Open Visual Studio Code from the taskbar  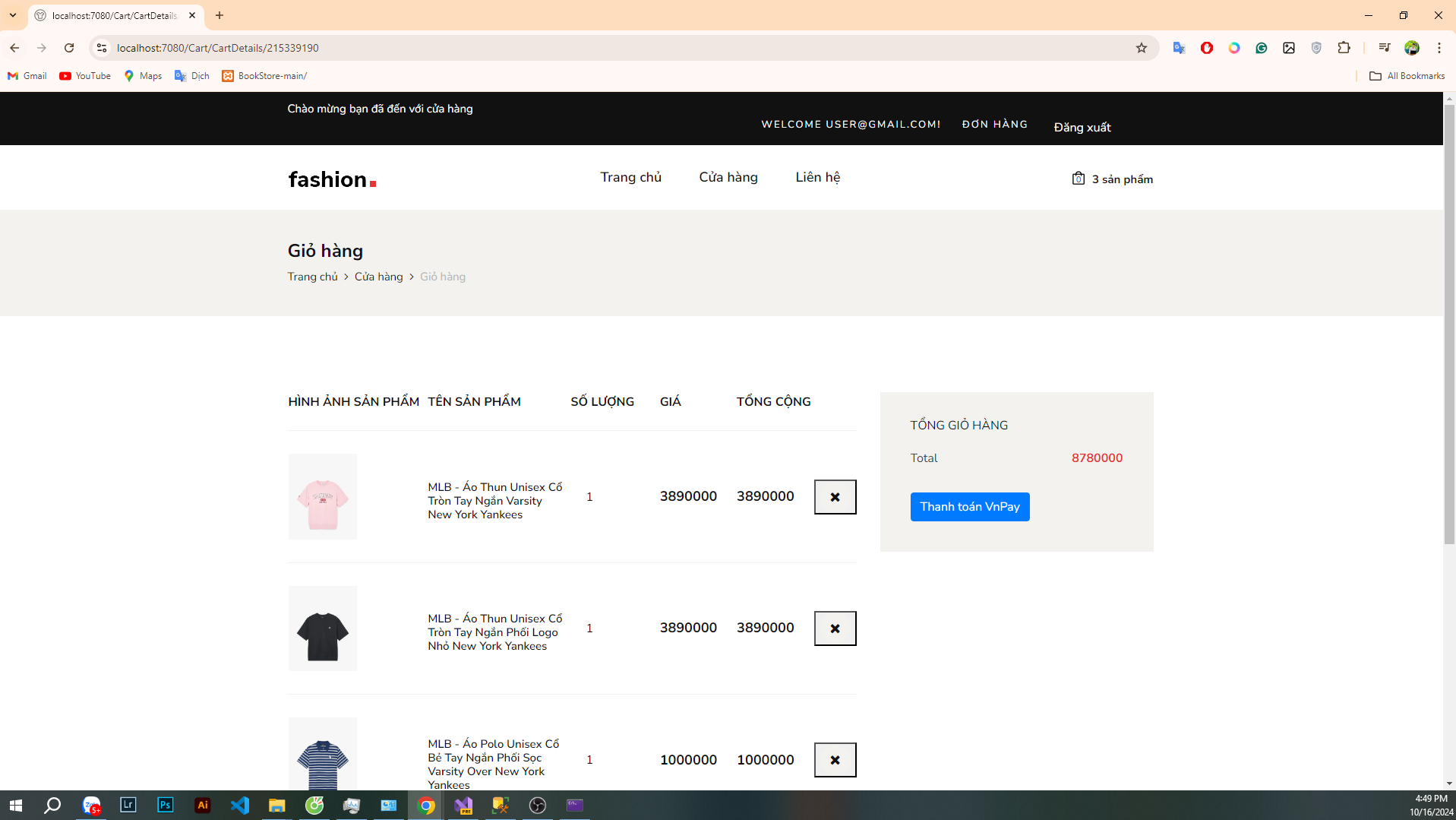pyautogui.click(x=239, y=806)
